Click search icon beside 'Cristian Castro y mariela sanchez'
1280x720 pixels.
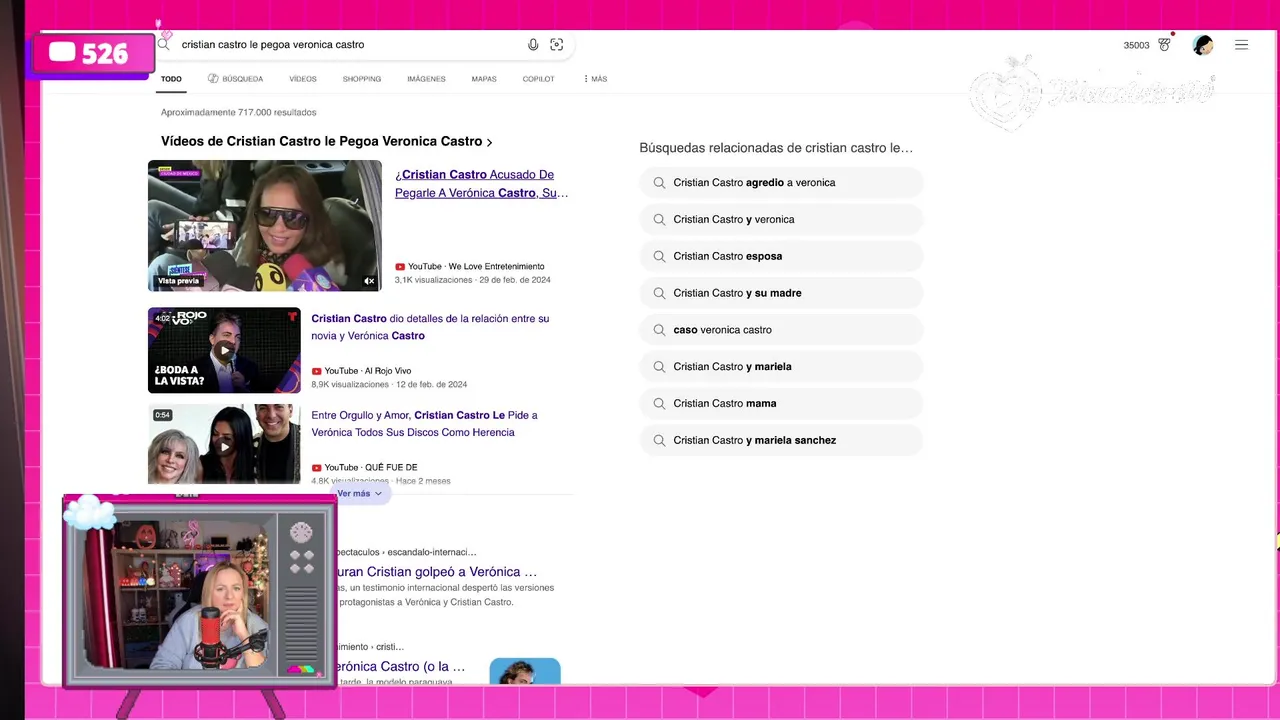pos(659,441)
